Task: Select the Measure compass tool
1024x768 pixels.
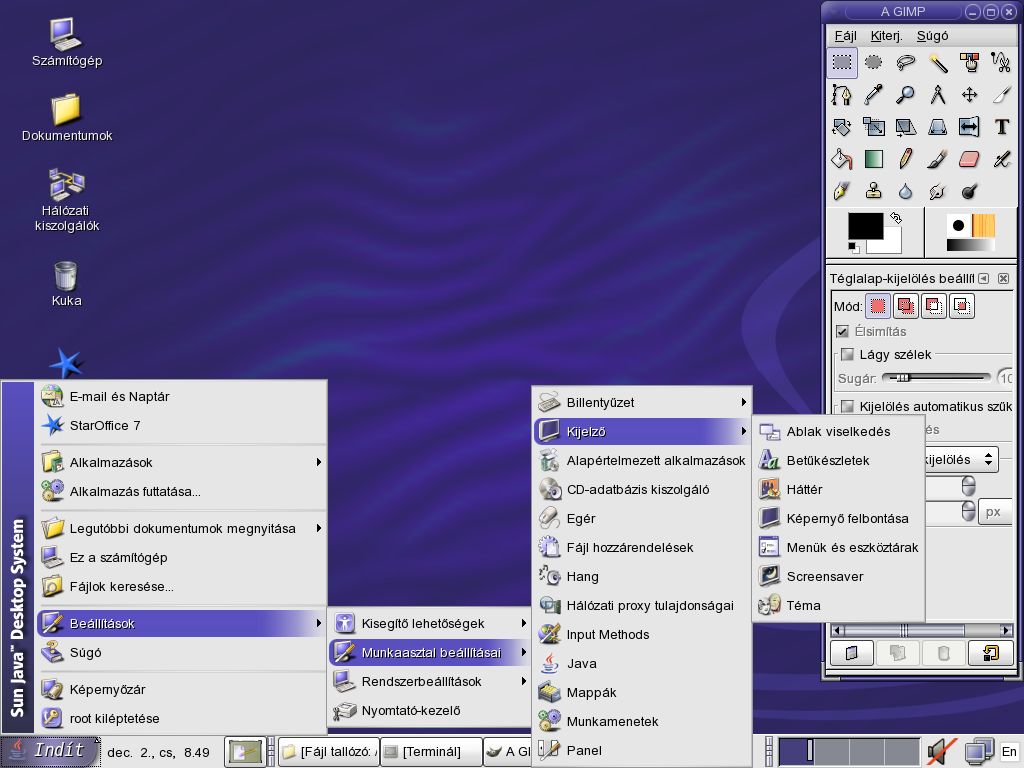Action: coord(938,95)
